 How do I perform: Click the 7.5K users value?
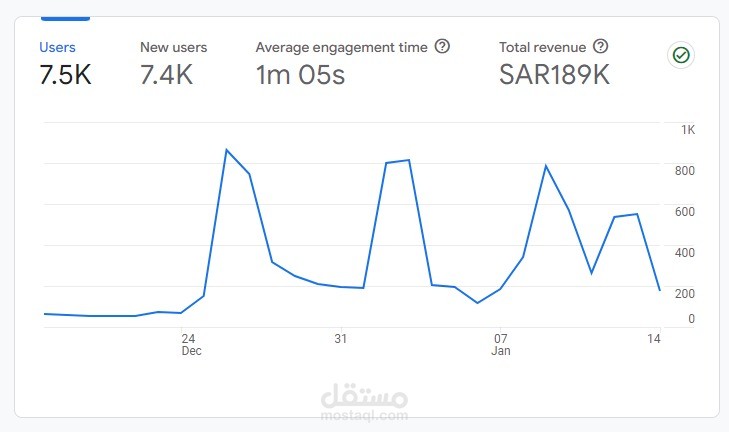pyautogui.click(x=65, y=75)
